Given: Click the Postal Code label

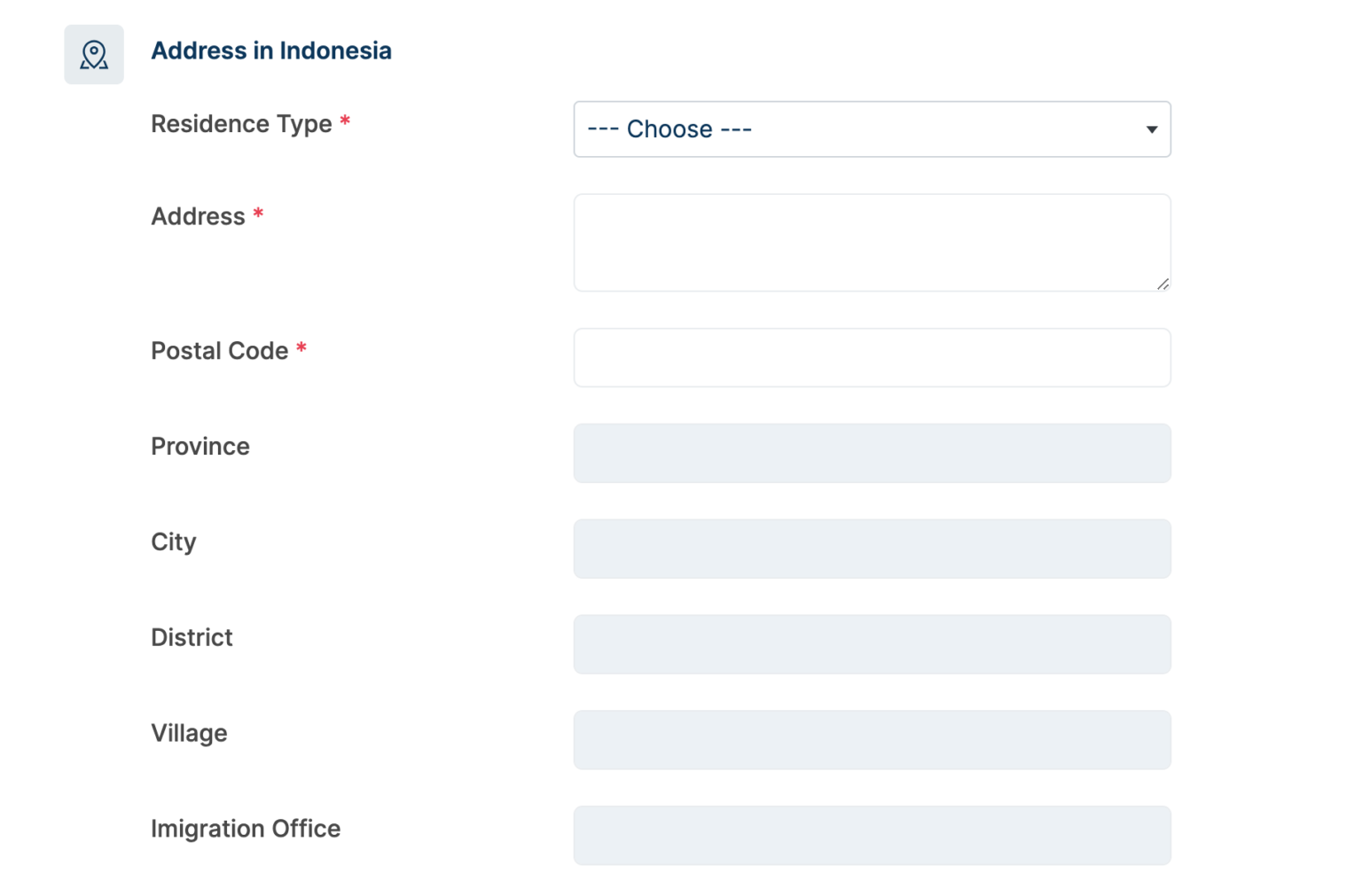Looking at the screenshot, I should [x=218, y=351].
